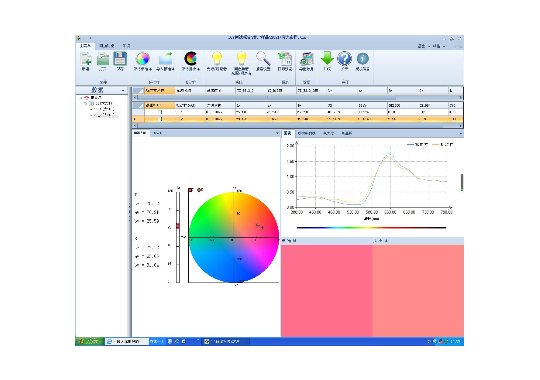This screenshot has width=540, height=380.
Task: Click the report table icon beside magnifier
Action: (285, 59)
